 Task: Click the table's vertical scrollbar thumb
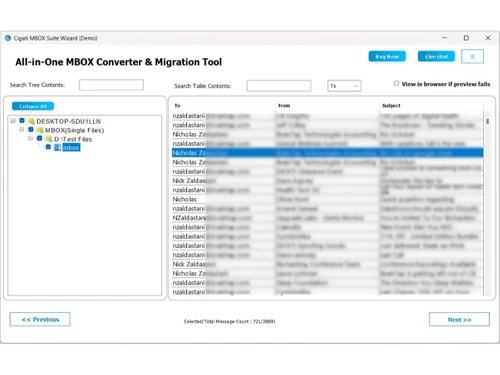pyautogui.click(x=487, y=121)
